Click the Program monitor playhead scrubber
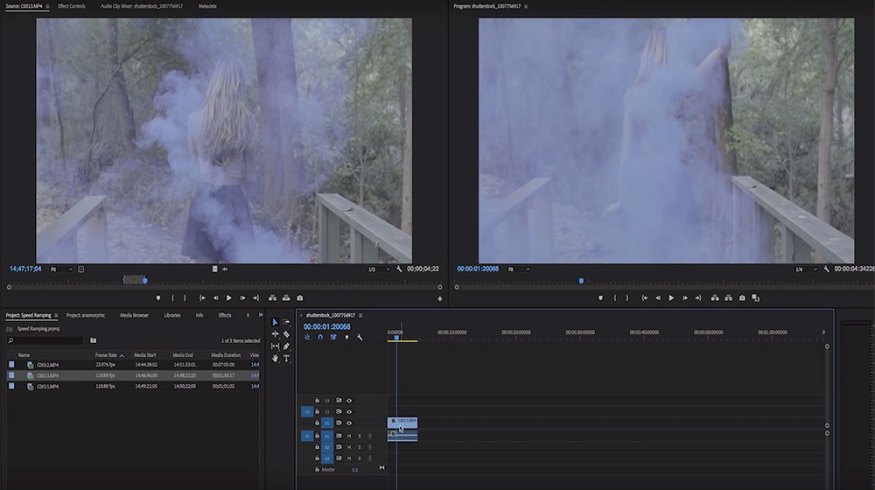The width and height of the screenshot is (875, 490). click(x=582, y=281)
